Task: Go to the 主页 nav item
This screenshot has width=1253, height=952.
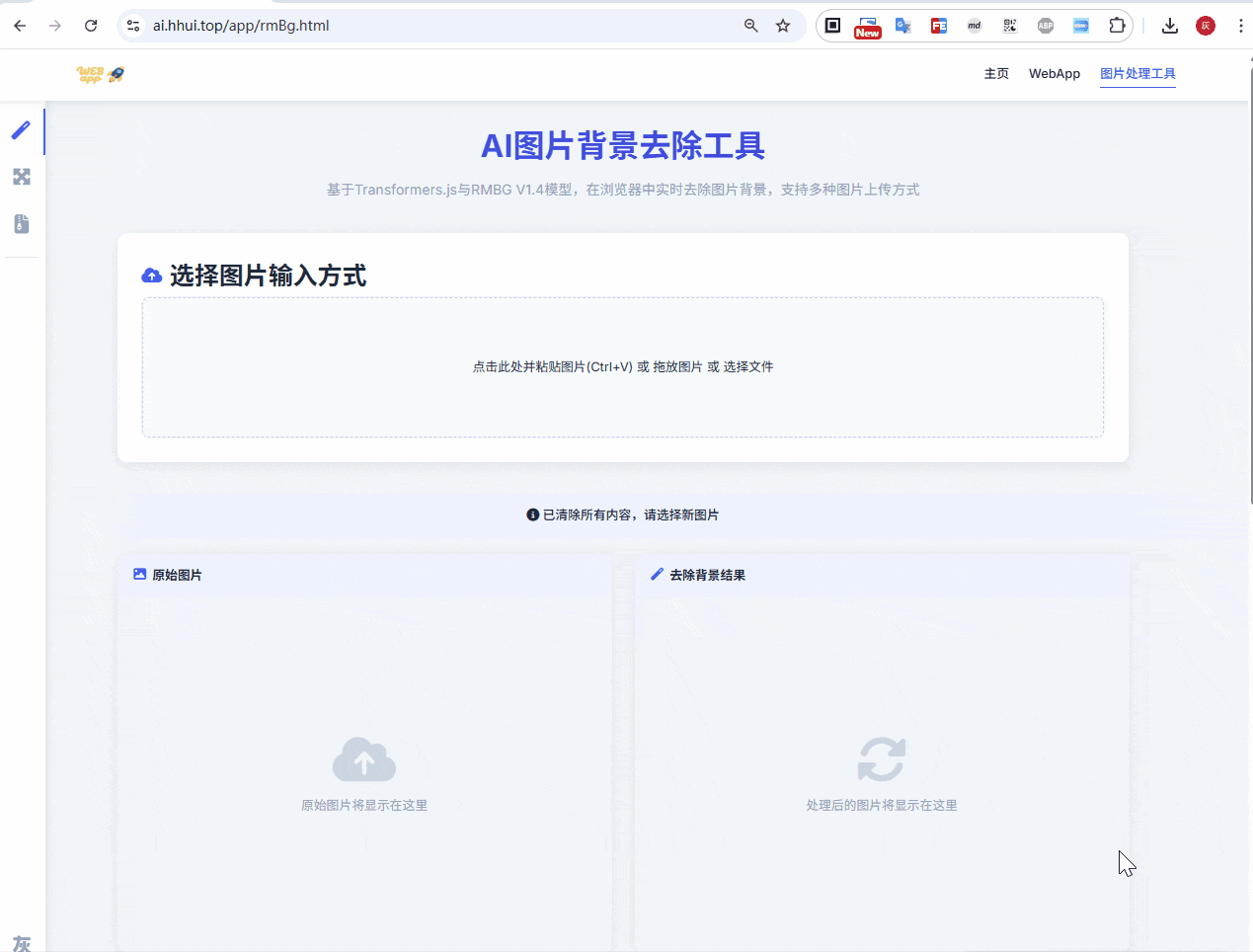Action: click(996, 74)
